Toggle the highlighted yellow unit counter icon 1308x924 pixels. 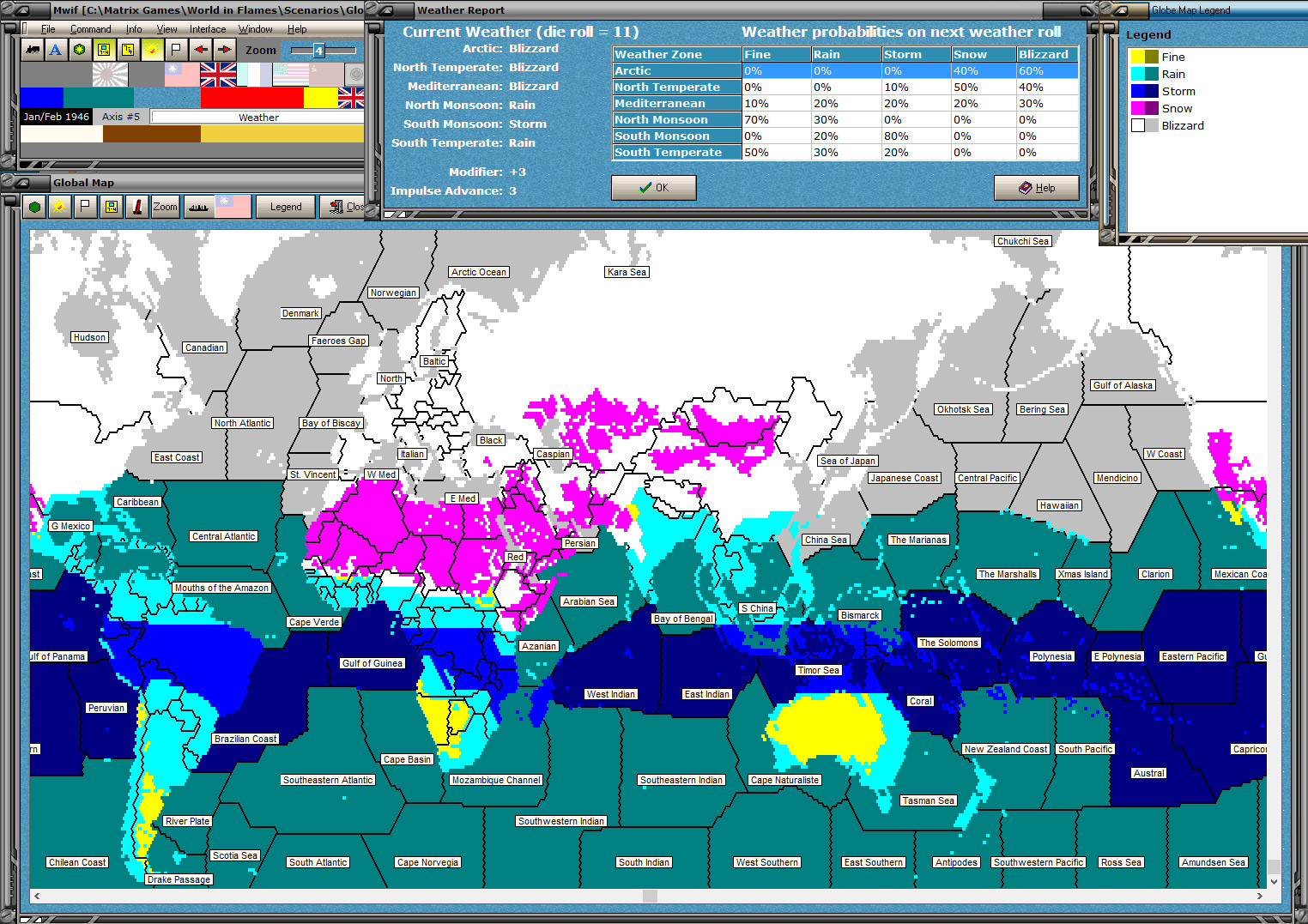click(x=104, y=50)
